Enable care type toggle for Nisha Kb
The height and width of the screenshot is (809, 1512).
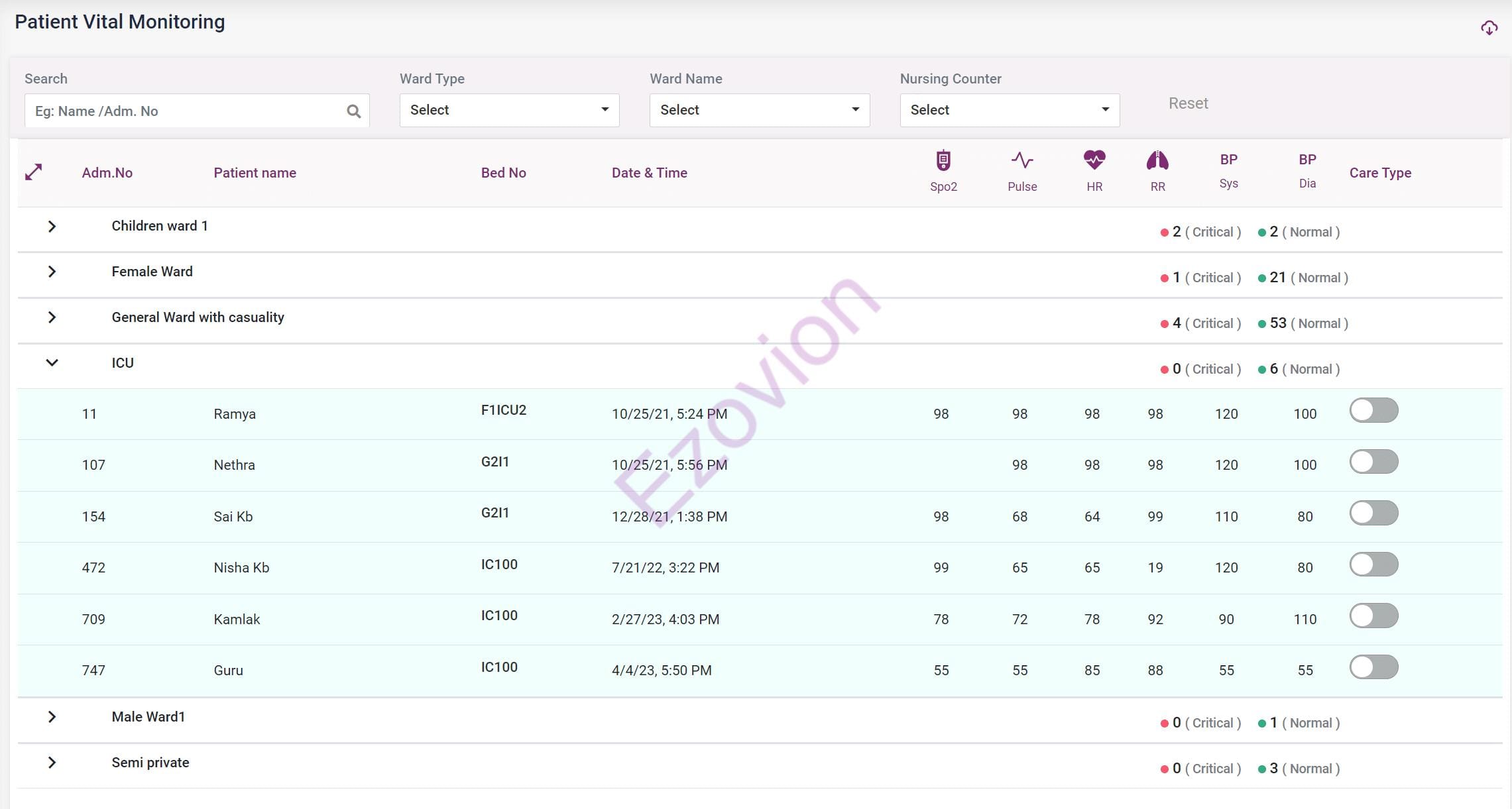1373,565
